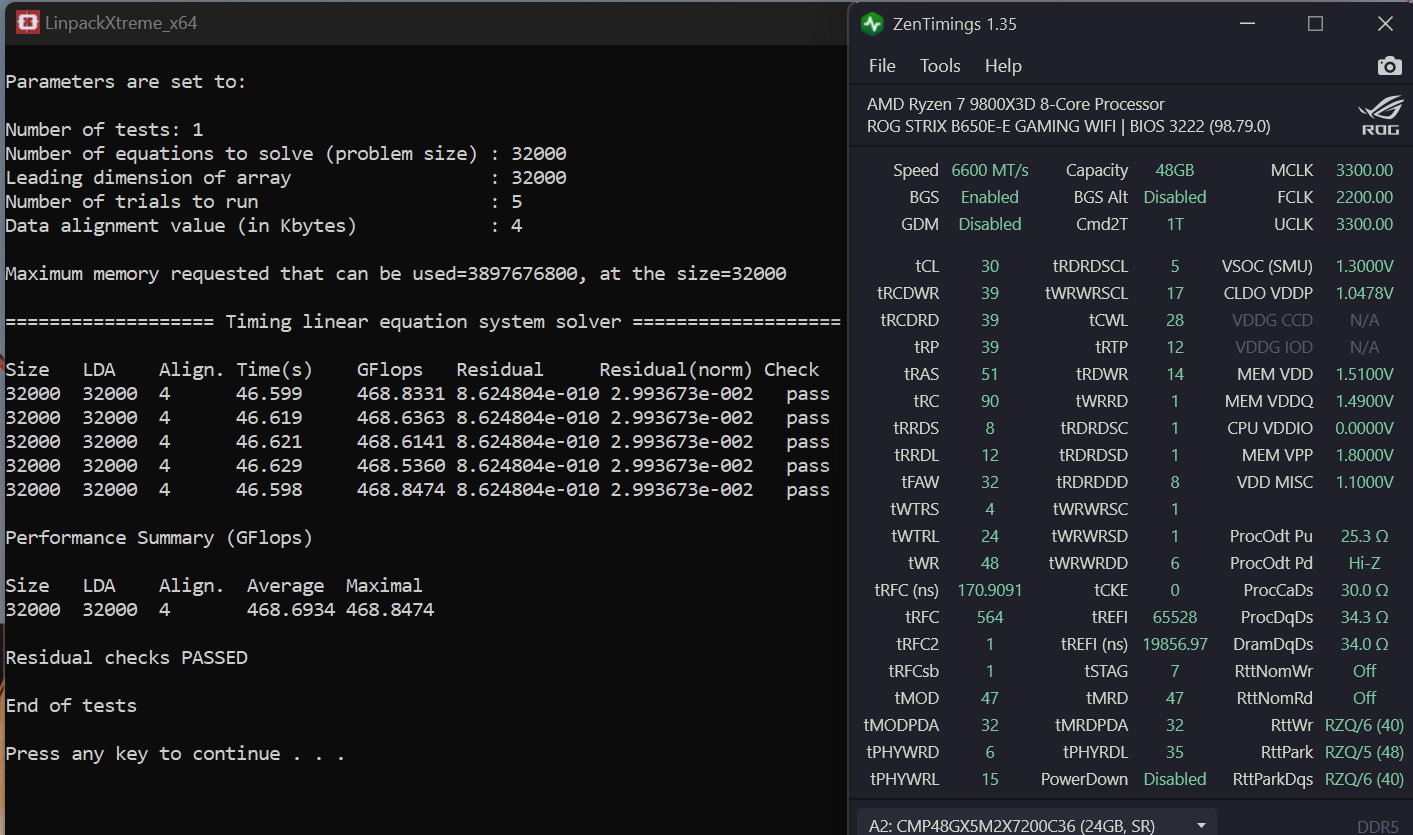Image resolution: width=1413 pixels, height=835 pixels.
Task: Click the ROG logo in ZenTimings
Action: coord(1380,116)
